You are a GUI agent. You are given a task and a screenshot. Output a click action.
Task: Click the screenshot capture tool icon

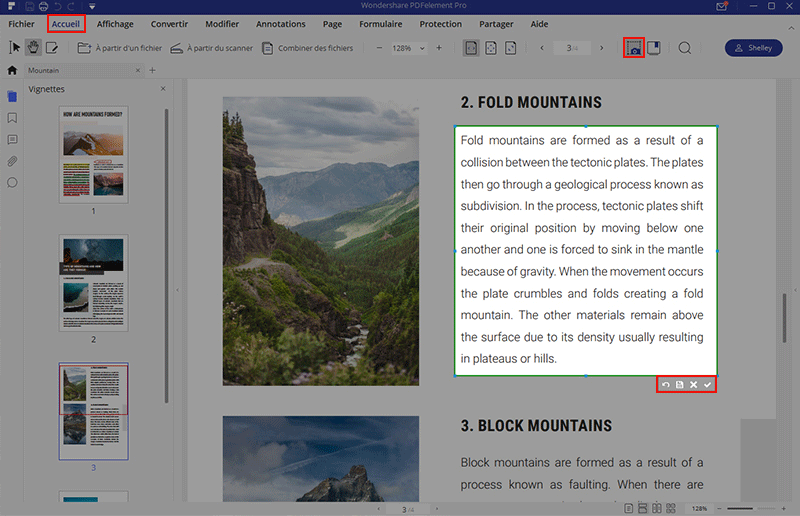(634, 48)
